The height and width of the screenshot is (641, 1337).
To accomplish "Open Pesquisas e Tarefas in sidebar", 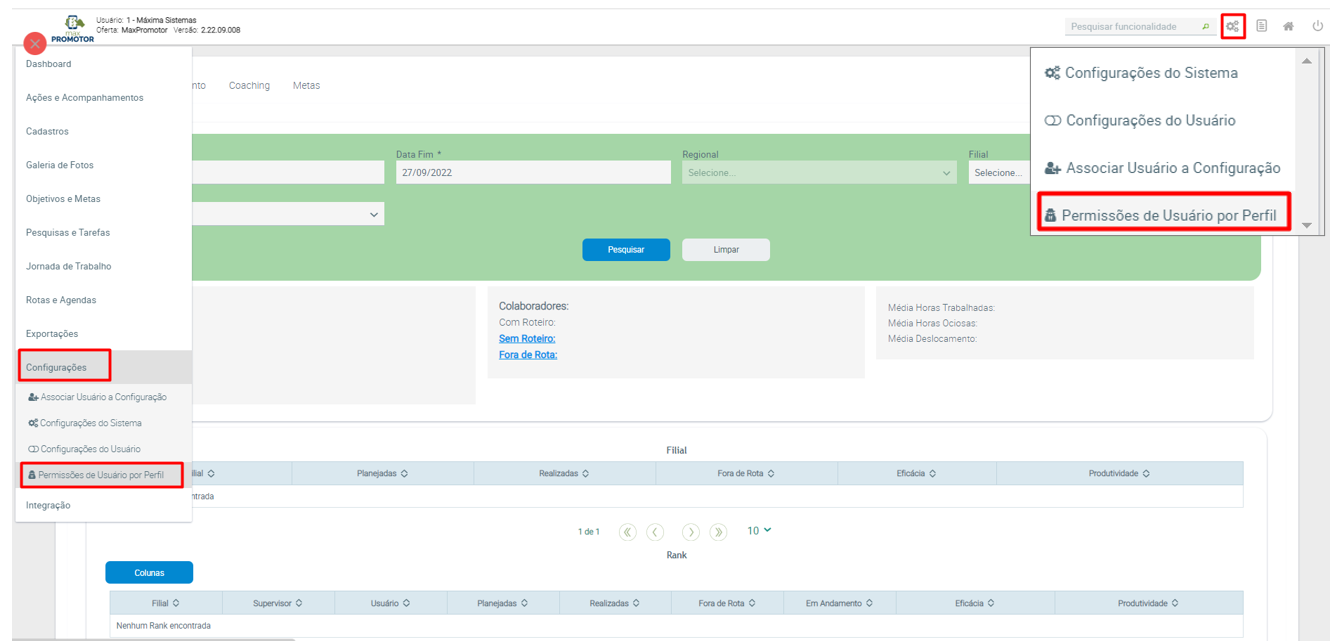I will pos(103,233).
